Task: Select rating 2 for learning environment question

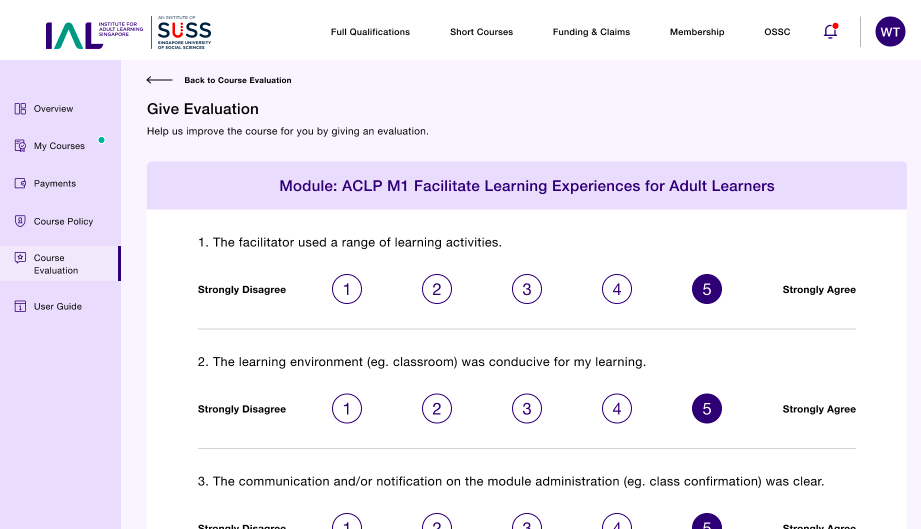Action: (436, 409)
